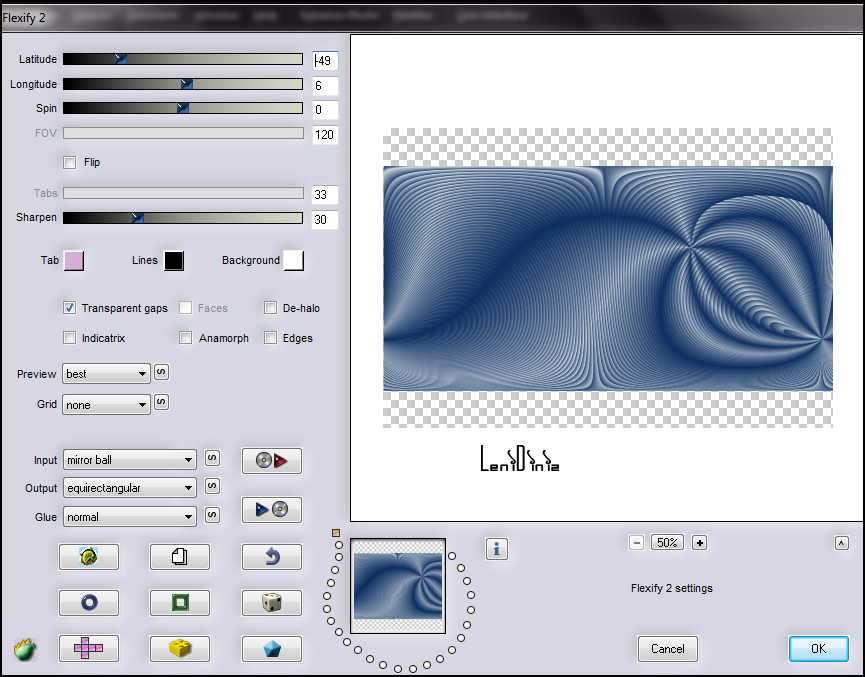Click the Flaming Pear logo icon

click(x=25, y=649)
